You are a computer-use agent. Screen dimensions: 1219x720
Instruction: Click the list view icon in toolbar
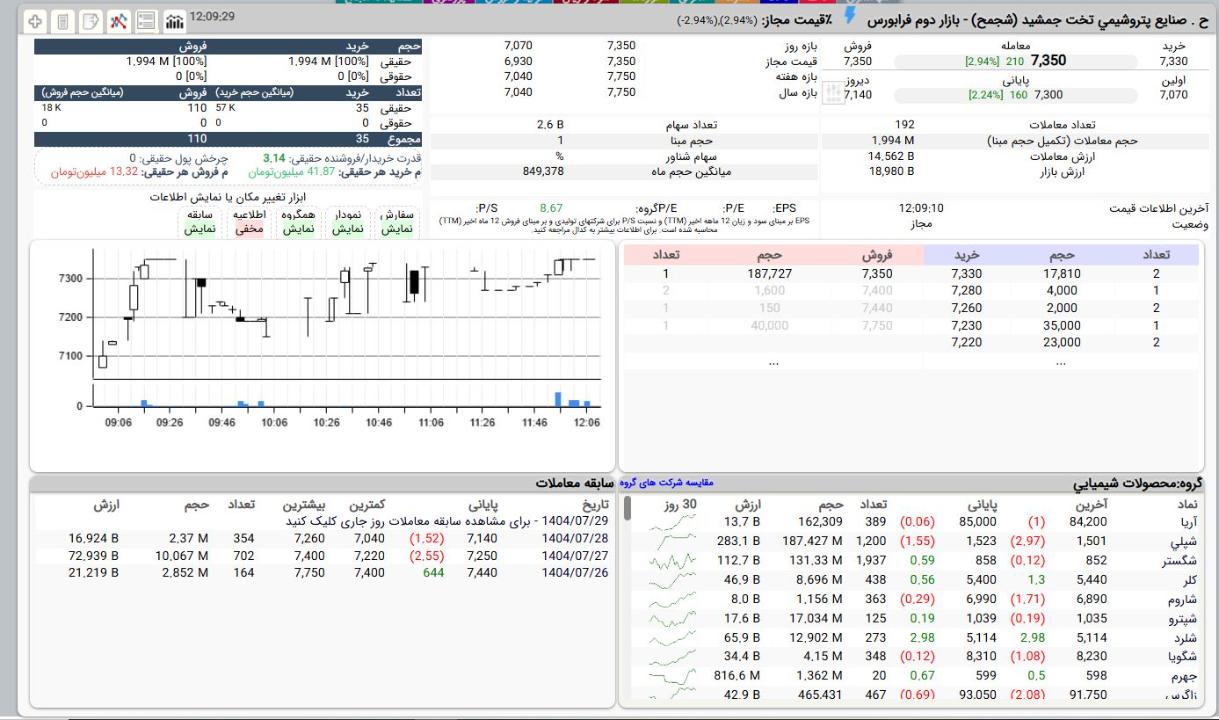[146, 20]
